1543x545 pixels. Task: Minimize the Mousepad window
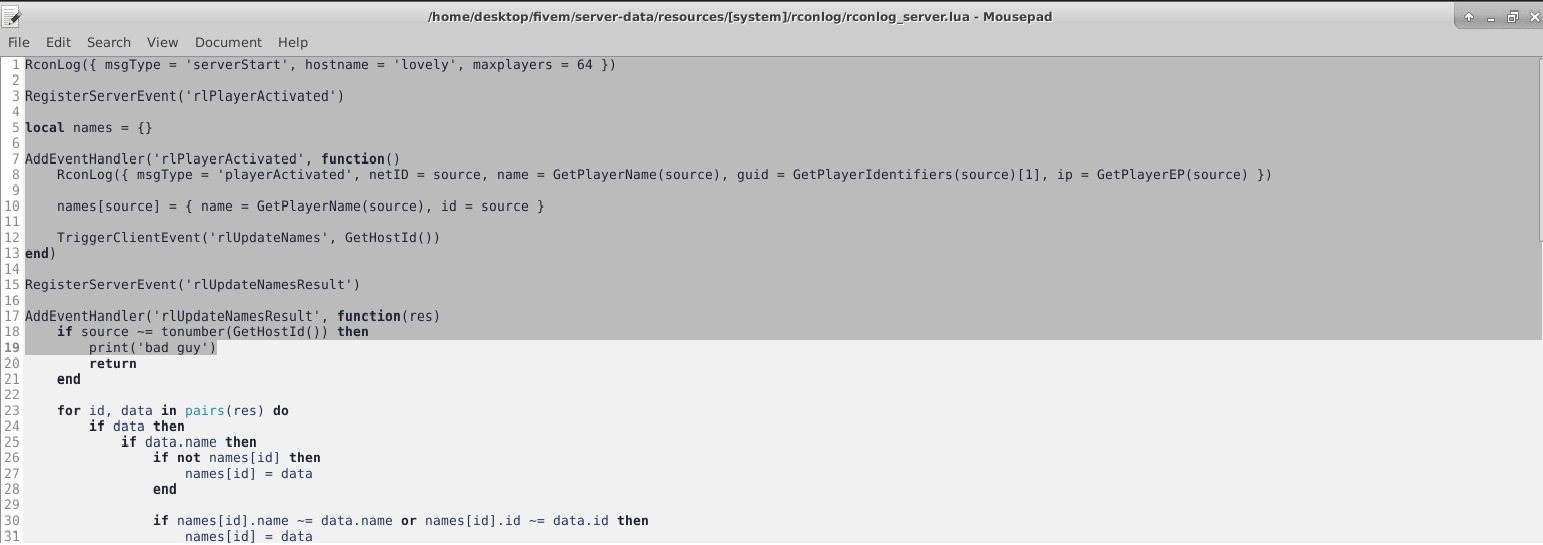coord(1490,16)
